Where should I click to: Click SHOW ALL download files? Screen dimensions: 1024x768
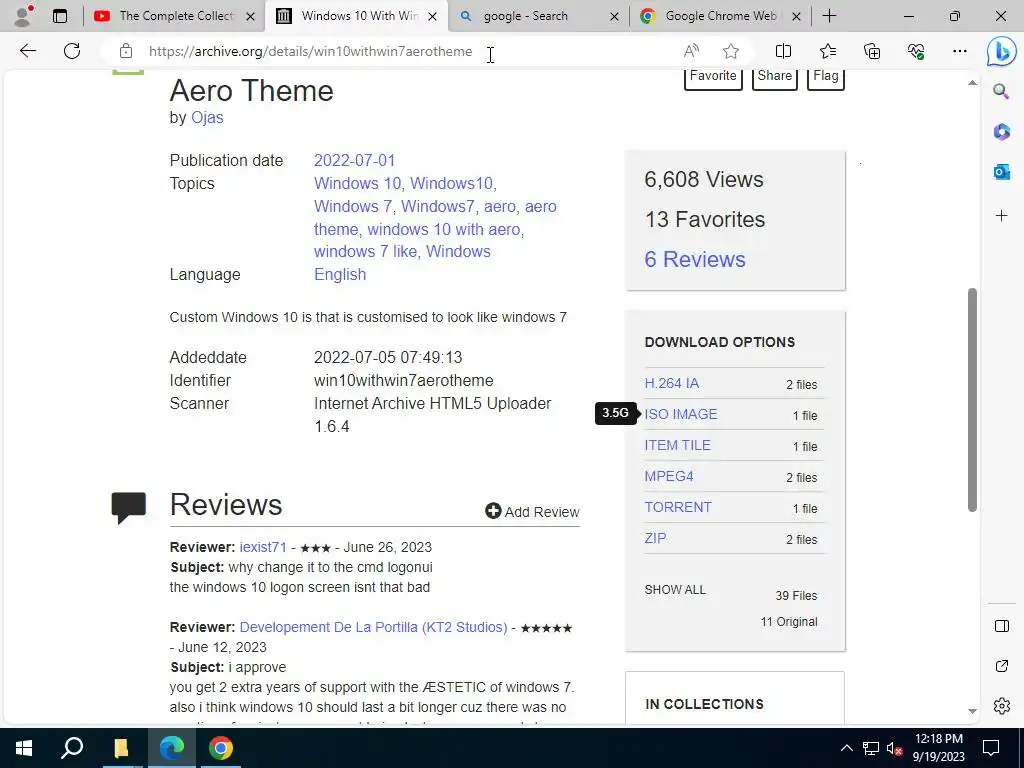pyautogui.click(x=675, y=590)
